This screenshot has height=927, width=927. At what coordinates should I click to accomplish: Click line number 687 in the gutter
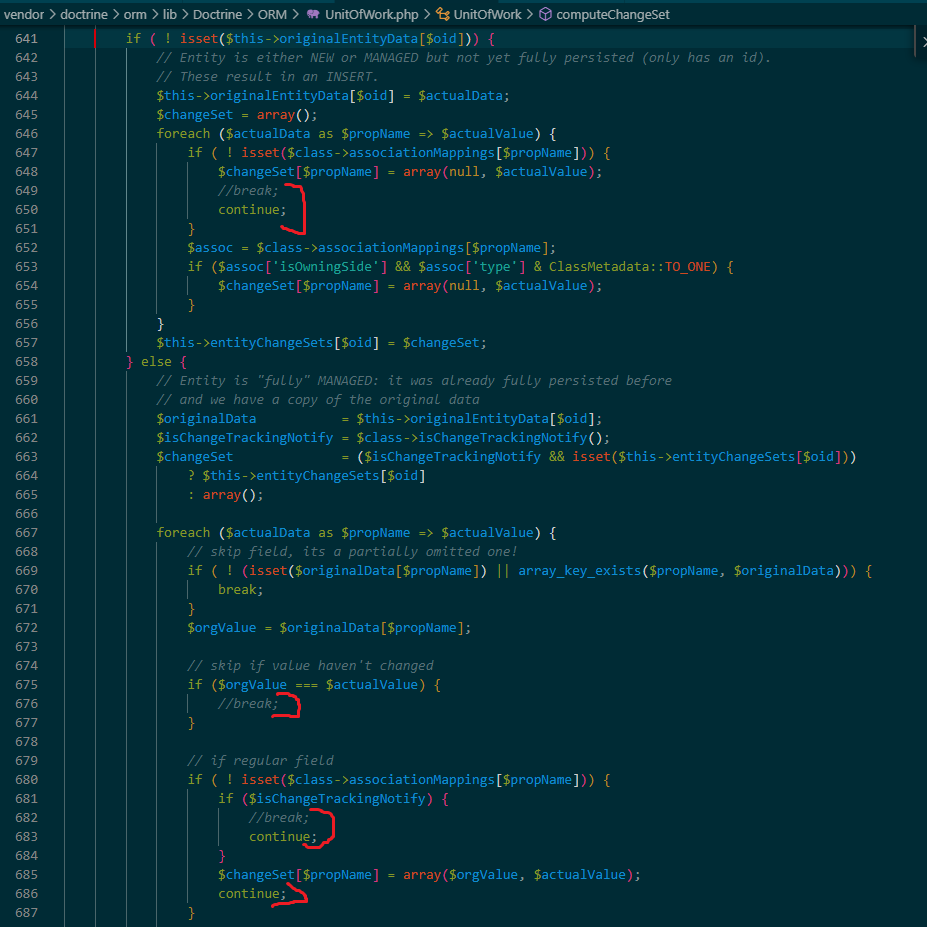27,912
